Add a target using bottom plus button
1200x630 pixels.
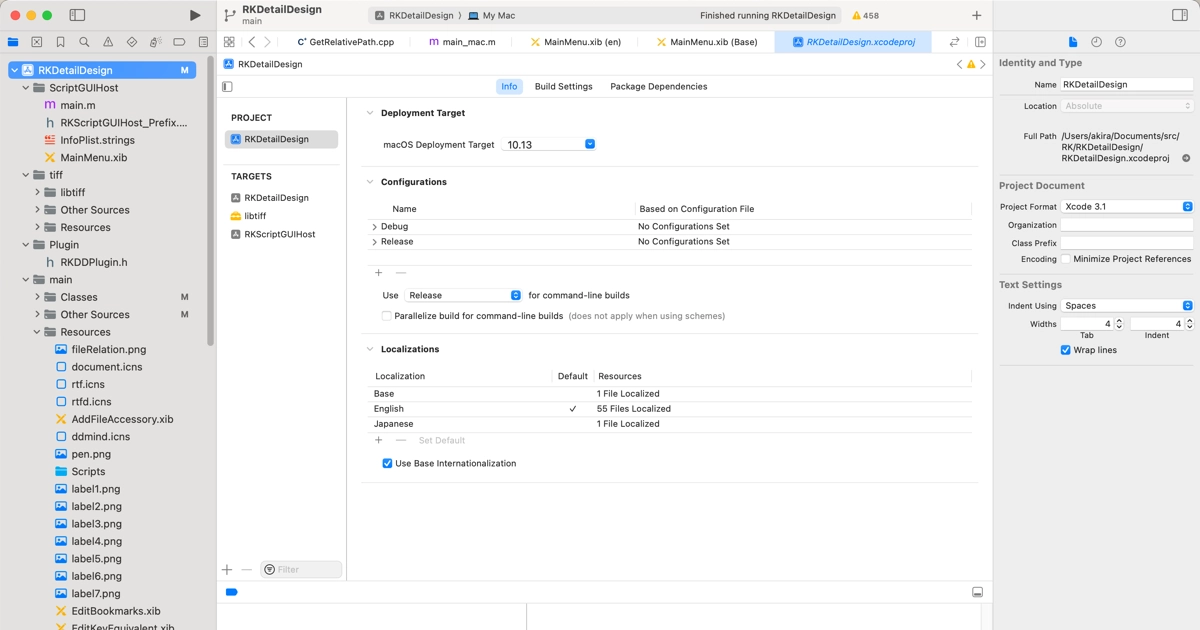(227, 569)
